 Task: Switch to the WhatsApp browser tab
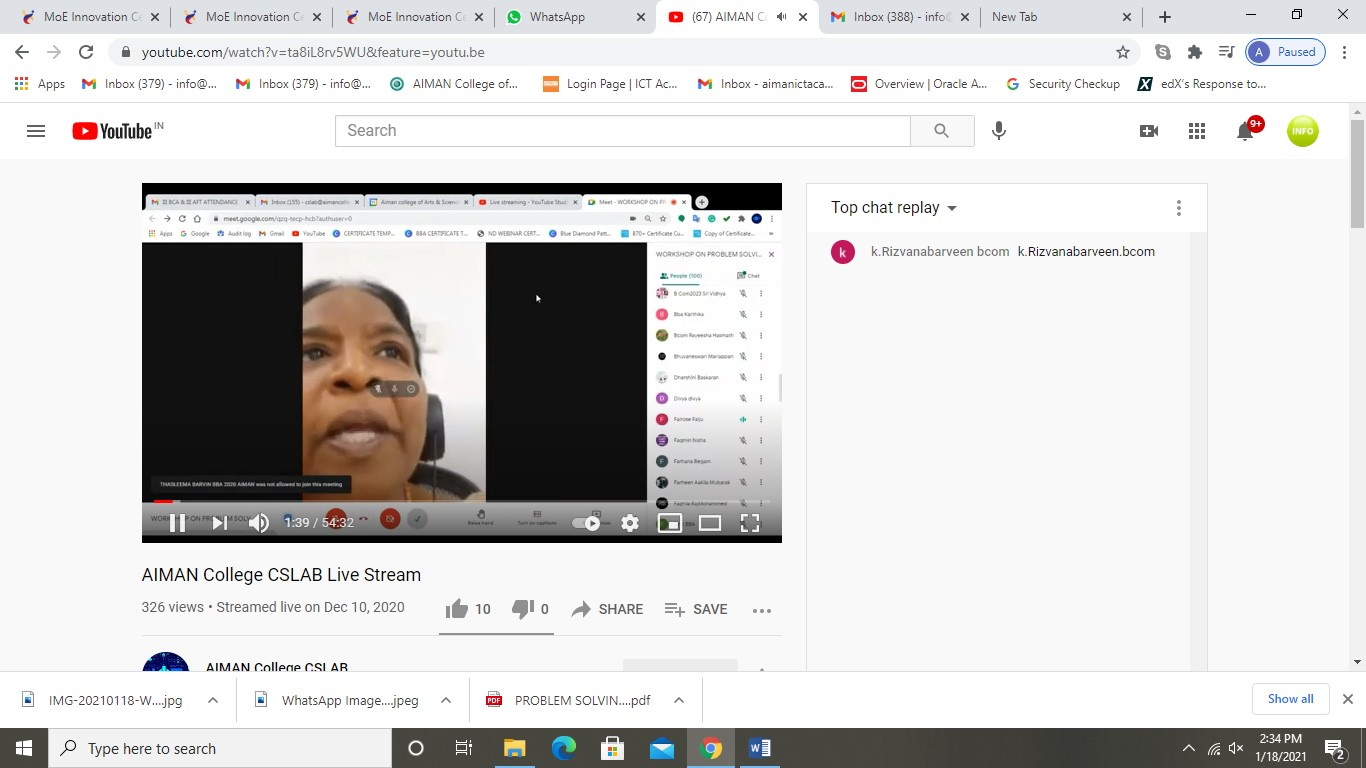click(x=577, y=17)
